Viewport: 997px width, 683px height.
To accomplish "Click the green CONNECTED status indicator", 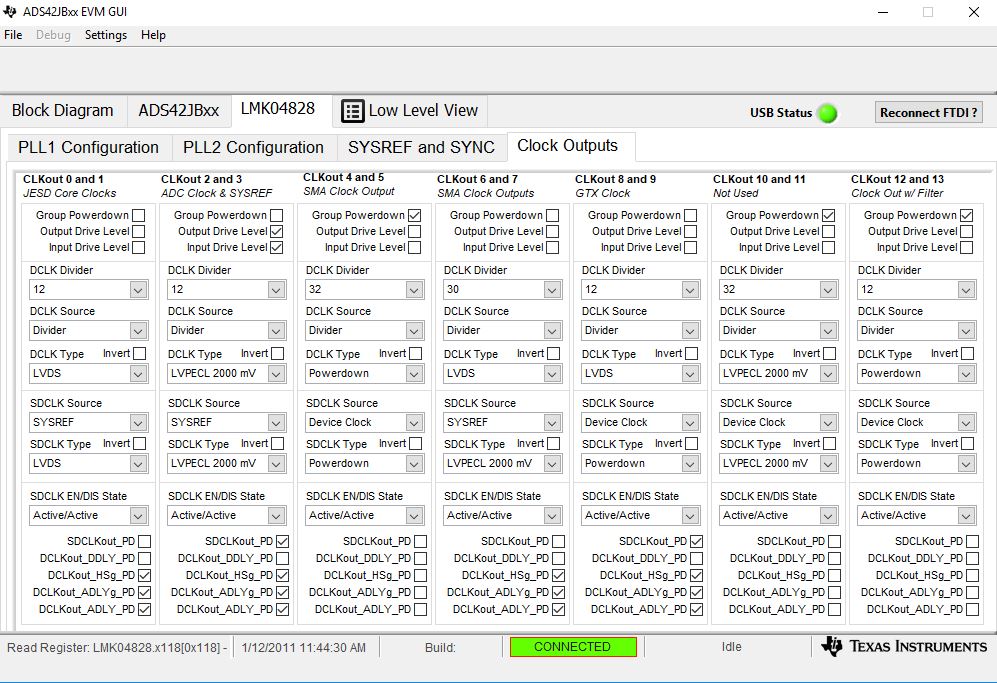I will click(x=572, y=647).
